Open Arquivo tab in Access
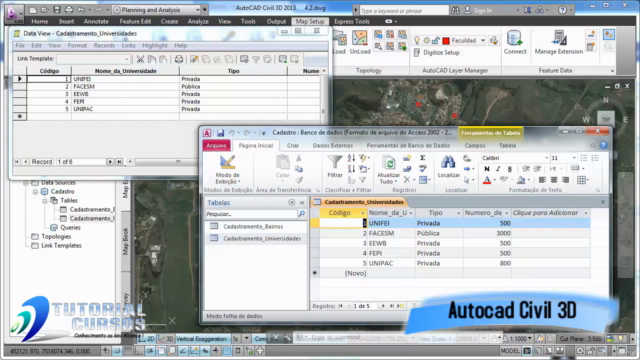640x360 pixels. pos(216,145)
